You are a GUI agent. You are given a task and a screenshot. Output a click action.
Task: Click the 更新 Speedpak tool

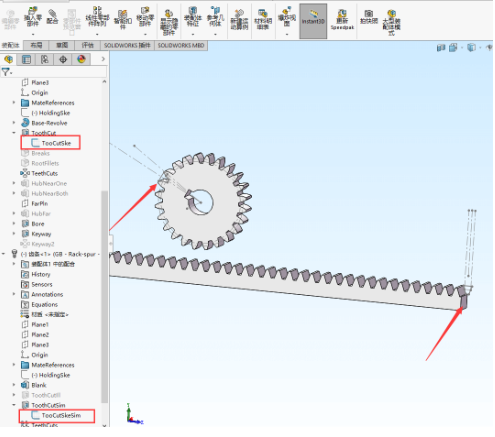(342, 20)
